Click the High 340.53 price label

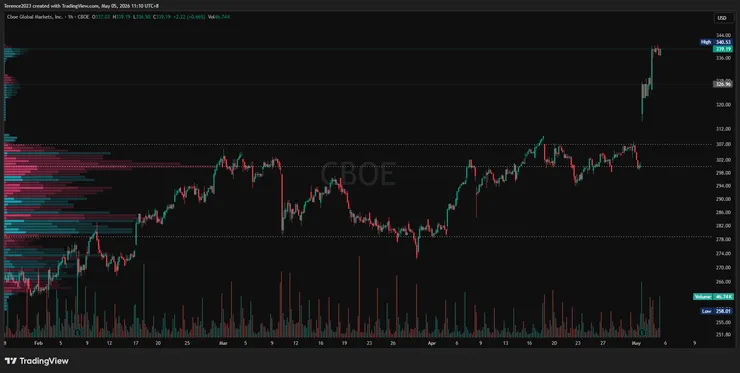[716, 42]
